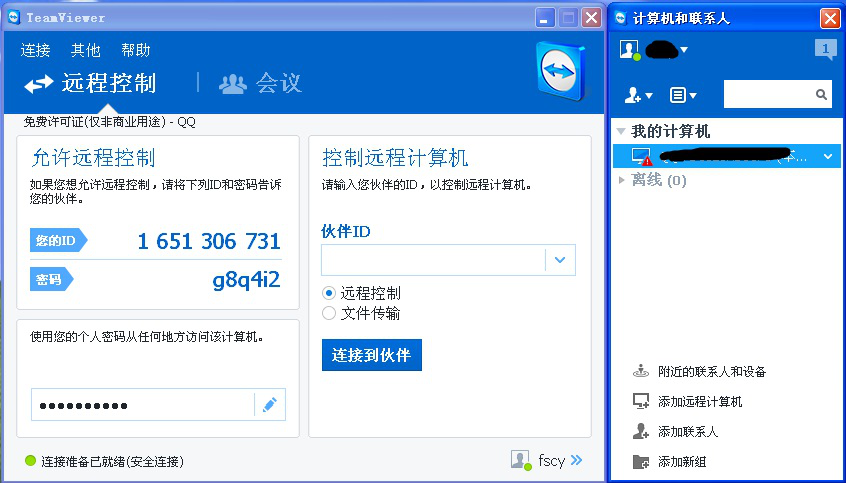Open the notifications chat bubble icon
The height and width of the screenshot is (483, 846).
(825, 50)
